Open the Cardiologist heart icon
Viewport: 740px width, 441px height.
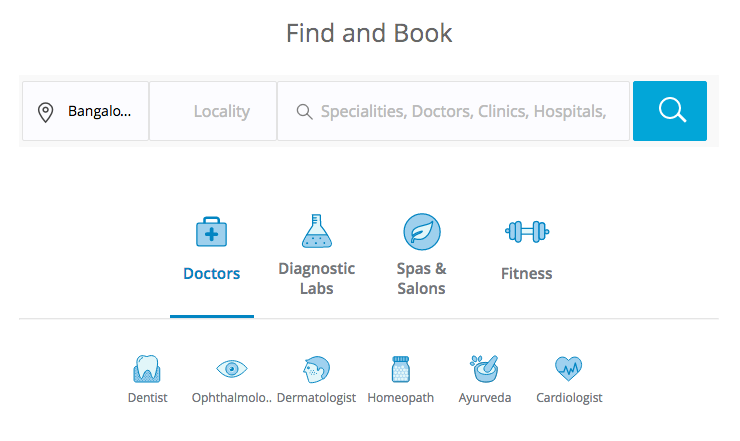tap(569, 369)
